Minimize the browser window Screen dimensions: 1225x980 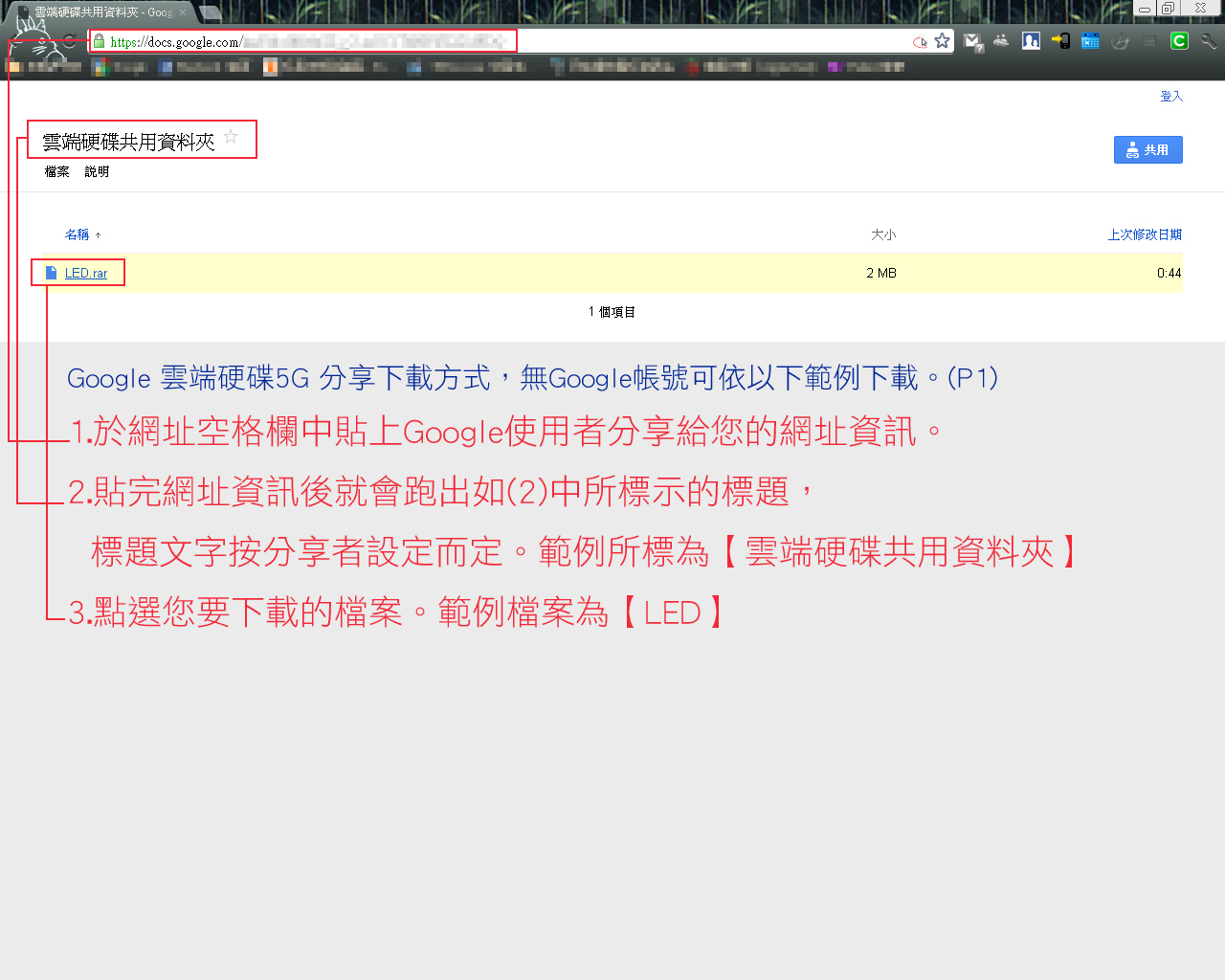pyautogui.click(x=1145, y=8)
